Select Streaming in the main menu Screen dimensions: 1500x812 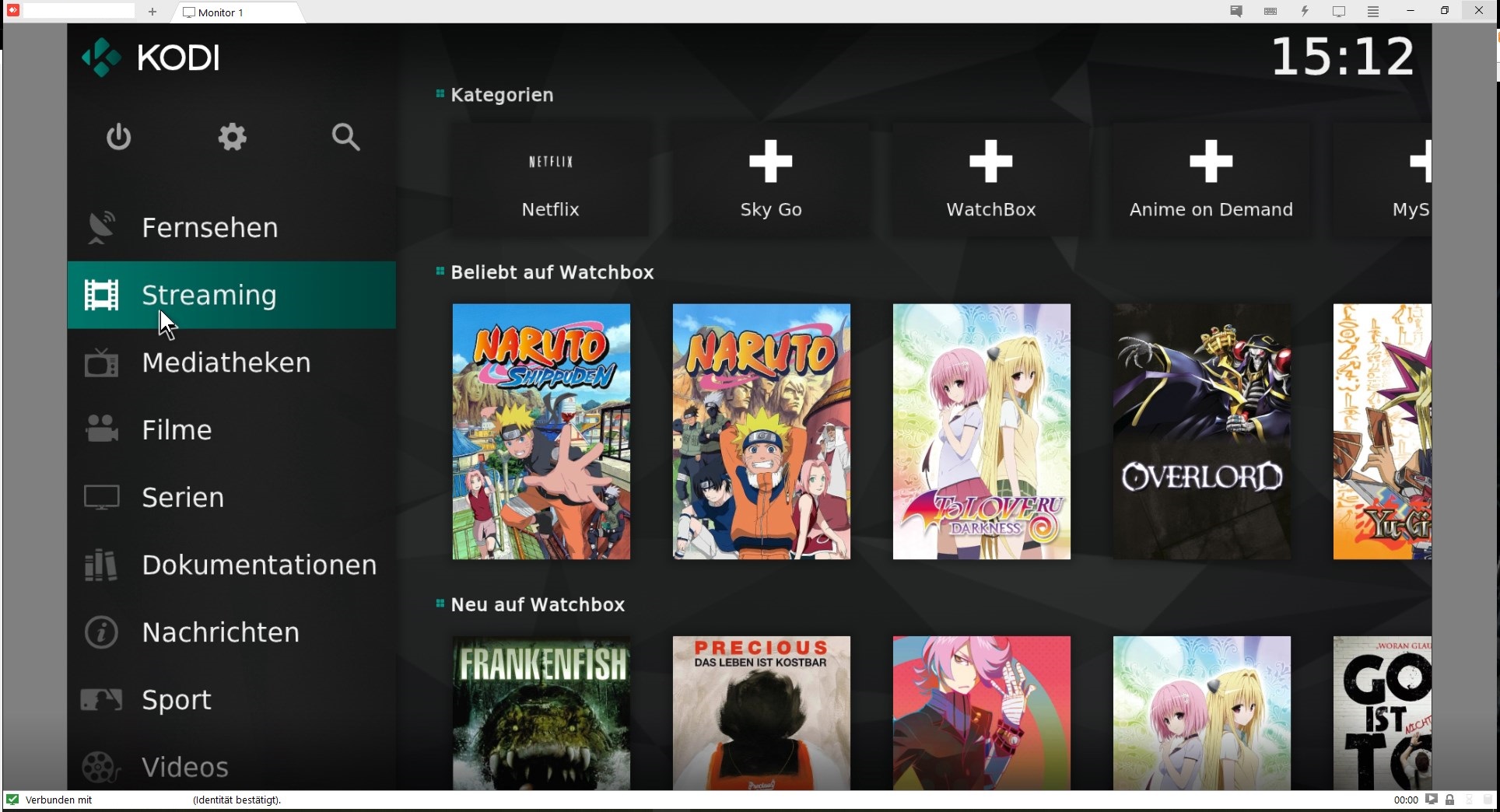[x=231, y=295]
